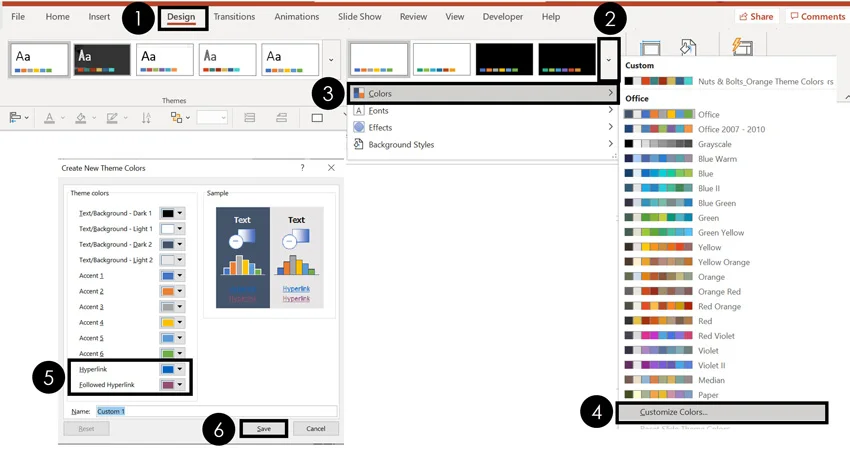This screenshot has width=850, height=453.
Task: Open the Design ribbon tab
Action: pyautogui.click(x=181, y=17)
